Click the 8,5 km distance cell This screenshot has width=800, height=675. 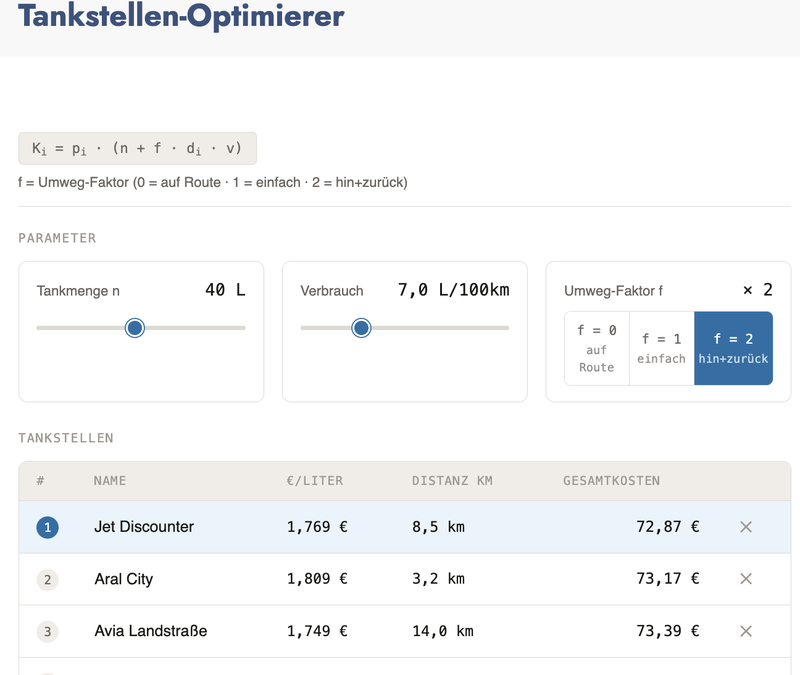coord(438,527)
